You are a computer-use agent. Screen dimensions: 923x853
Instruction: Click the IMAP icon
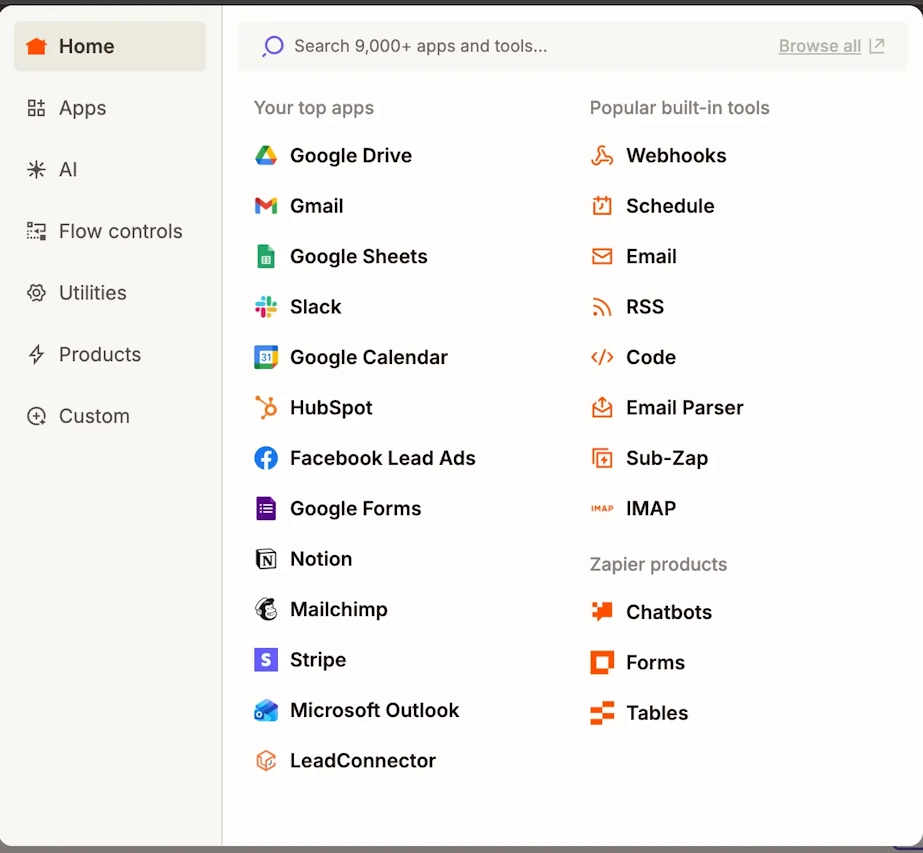click(x=602, y=509)
